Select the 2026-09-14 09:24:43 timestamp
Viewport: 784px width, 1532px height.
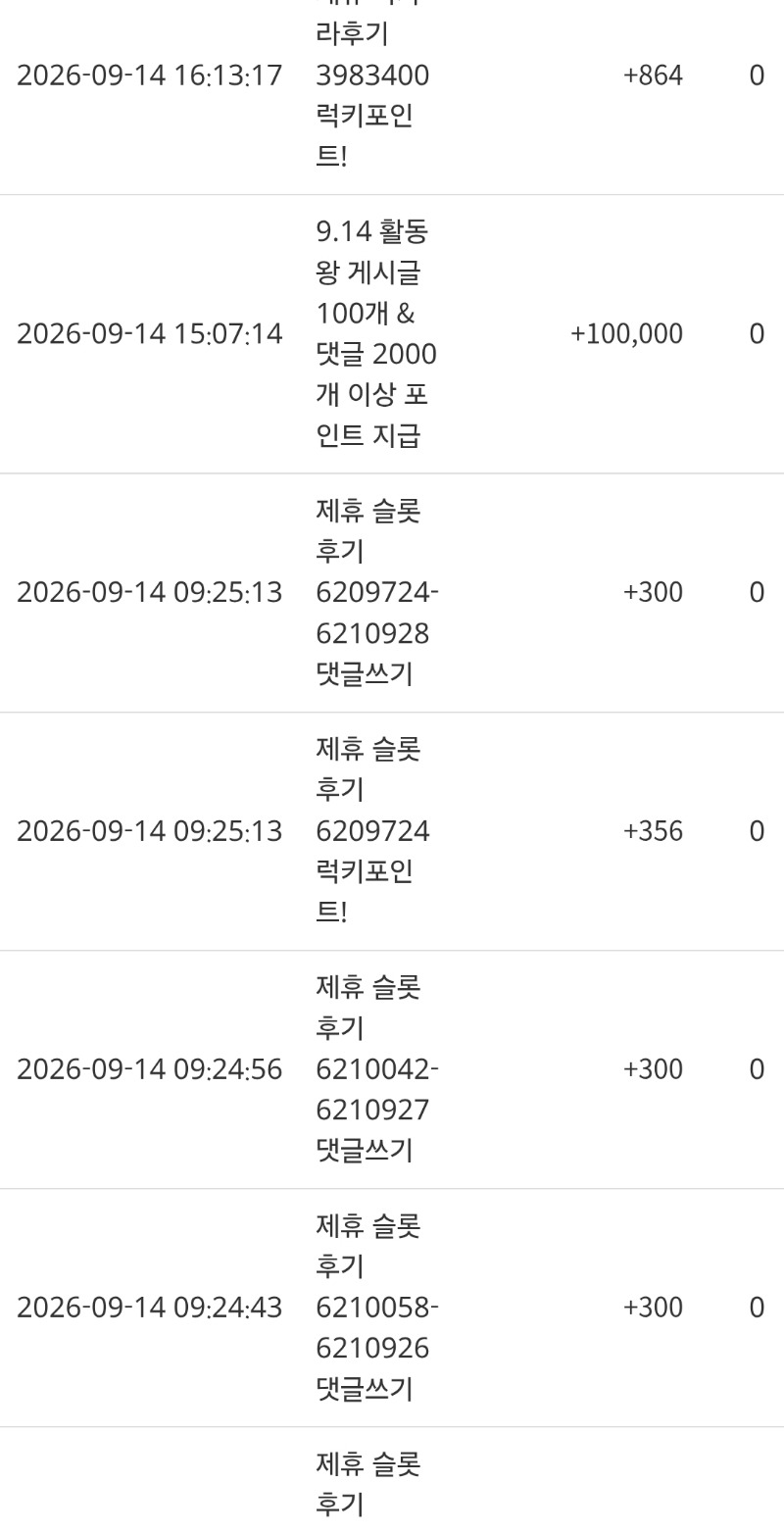point(149,1308)
